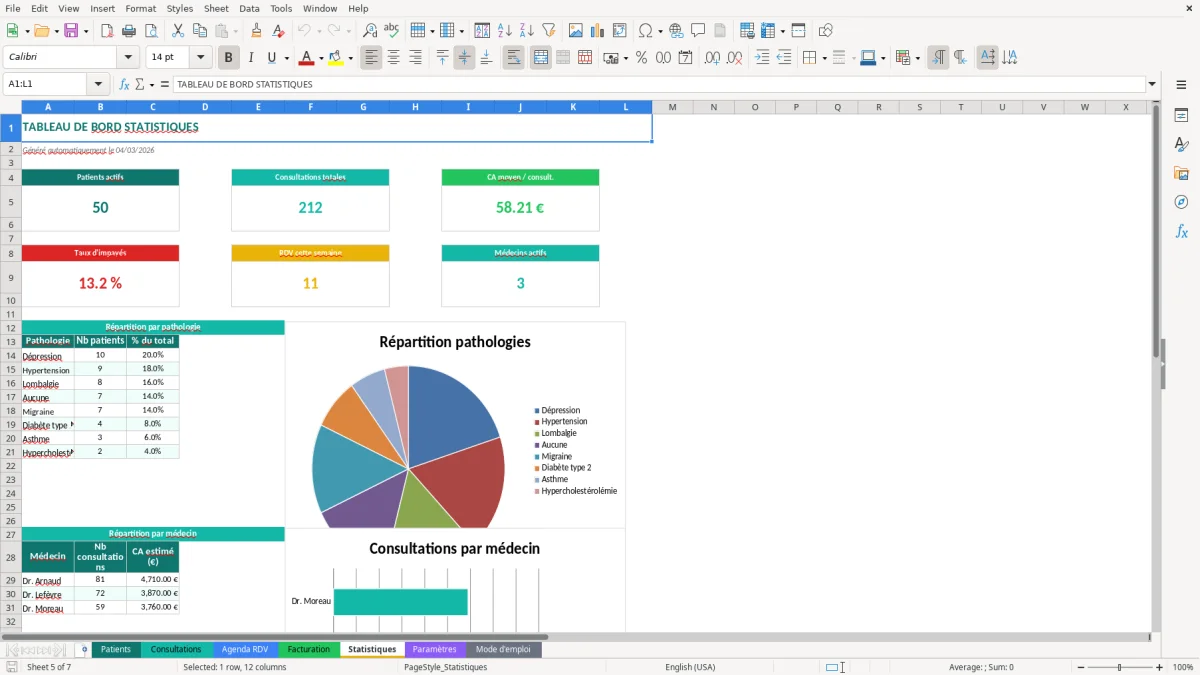Click the Format as Percent icon

(641, 58)
